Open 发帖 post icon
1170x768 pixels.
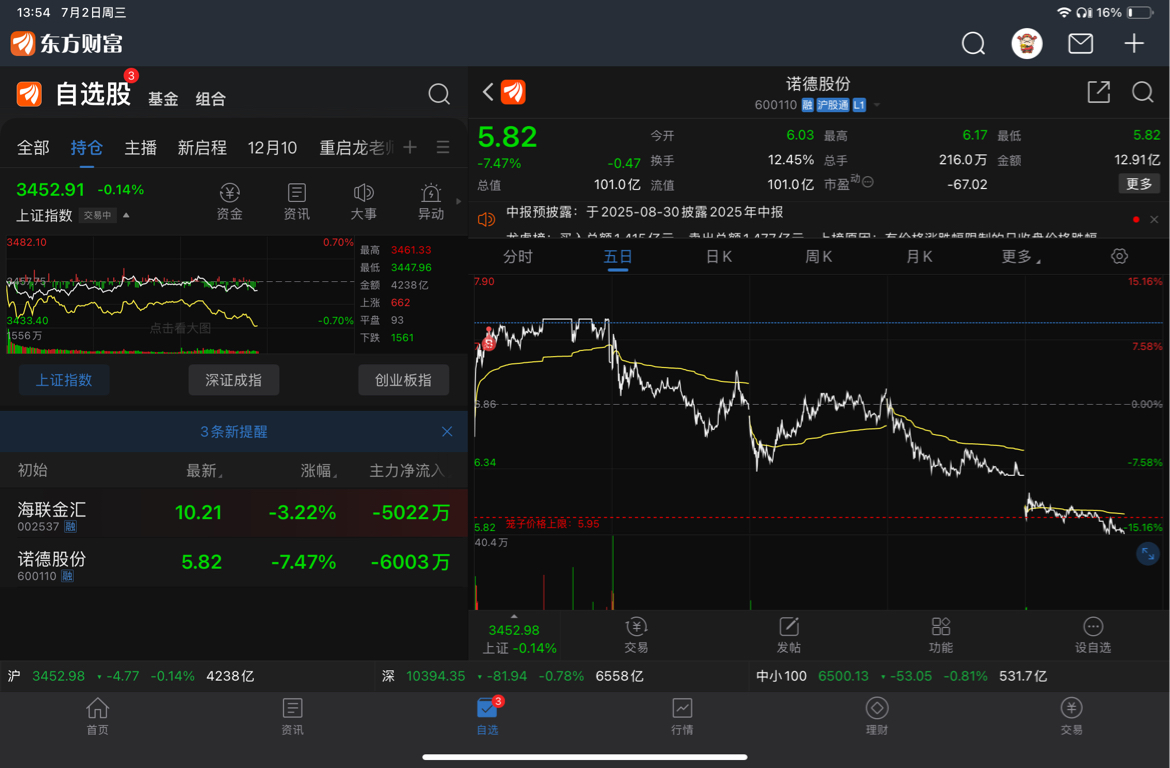tap(789, 636)
